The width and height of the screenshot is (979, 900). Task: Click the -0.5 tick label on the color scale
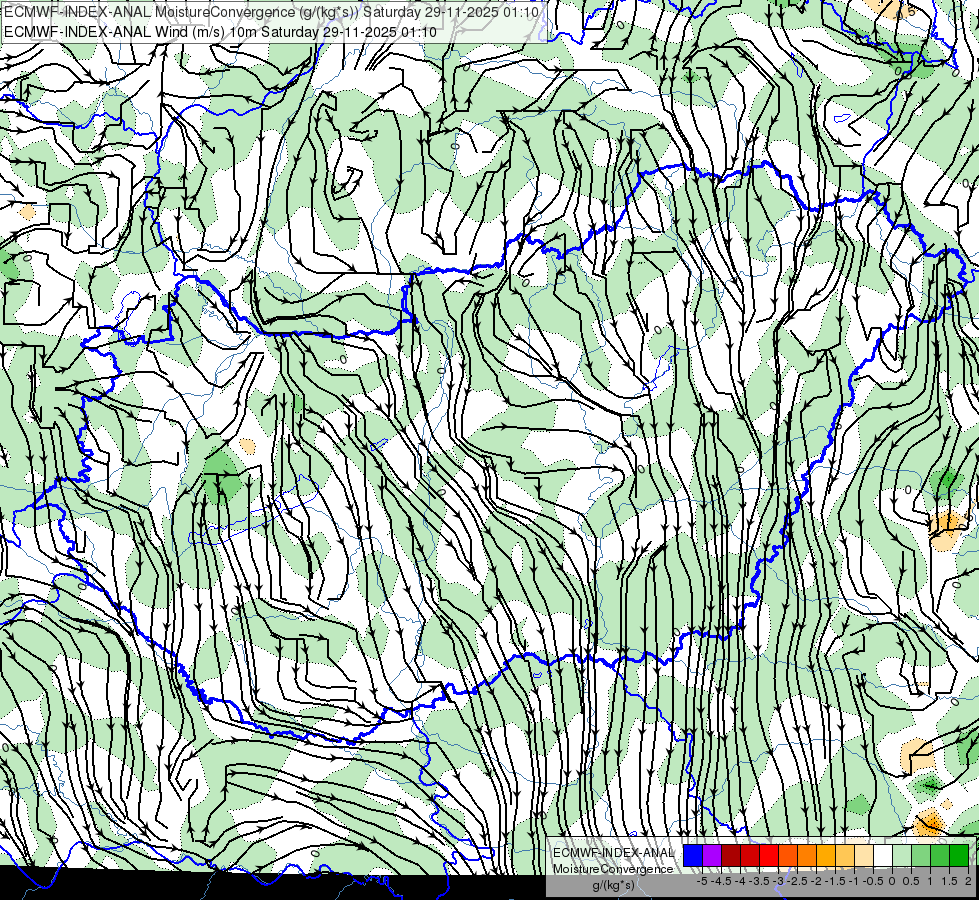[x=873, y=881]
